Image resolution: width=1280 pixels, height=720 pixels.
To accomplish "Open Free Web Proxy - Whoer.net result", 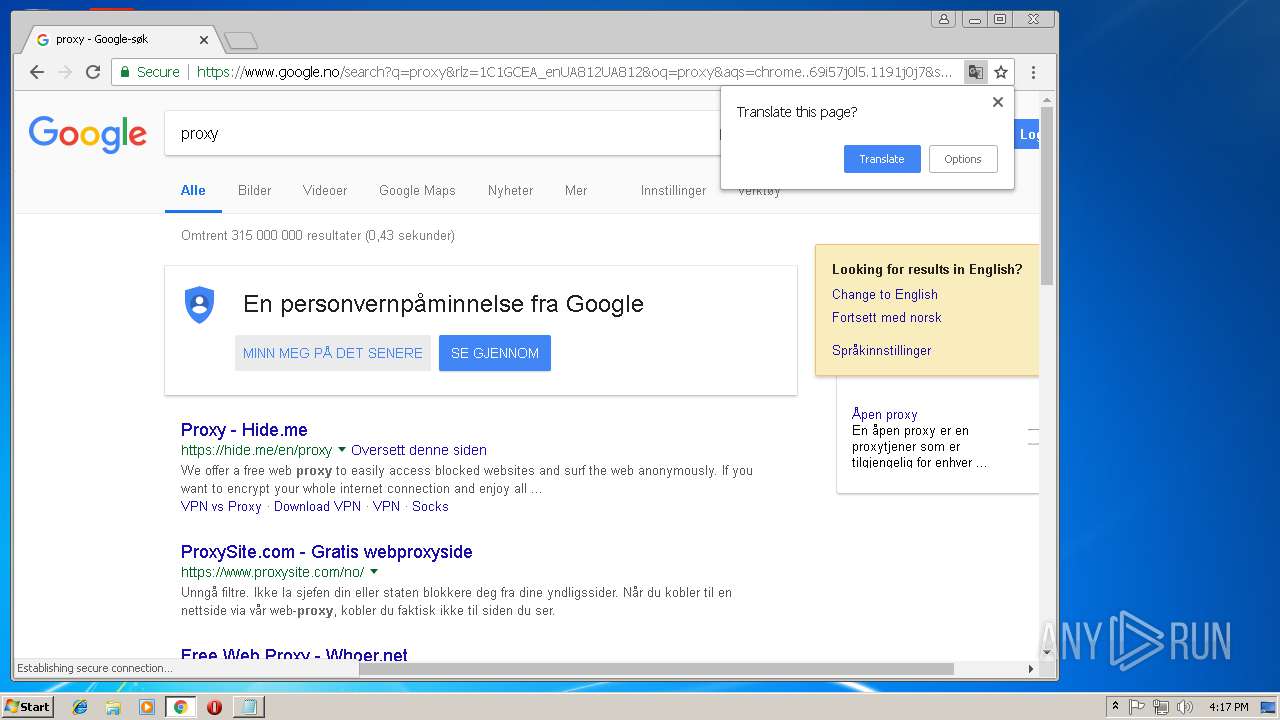I will click(294, 656).
